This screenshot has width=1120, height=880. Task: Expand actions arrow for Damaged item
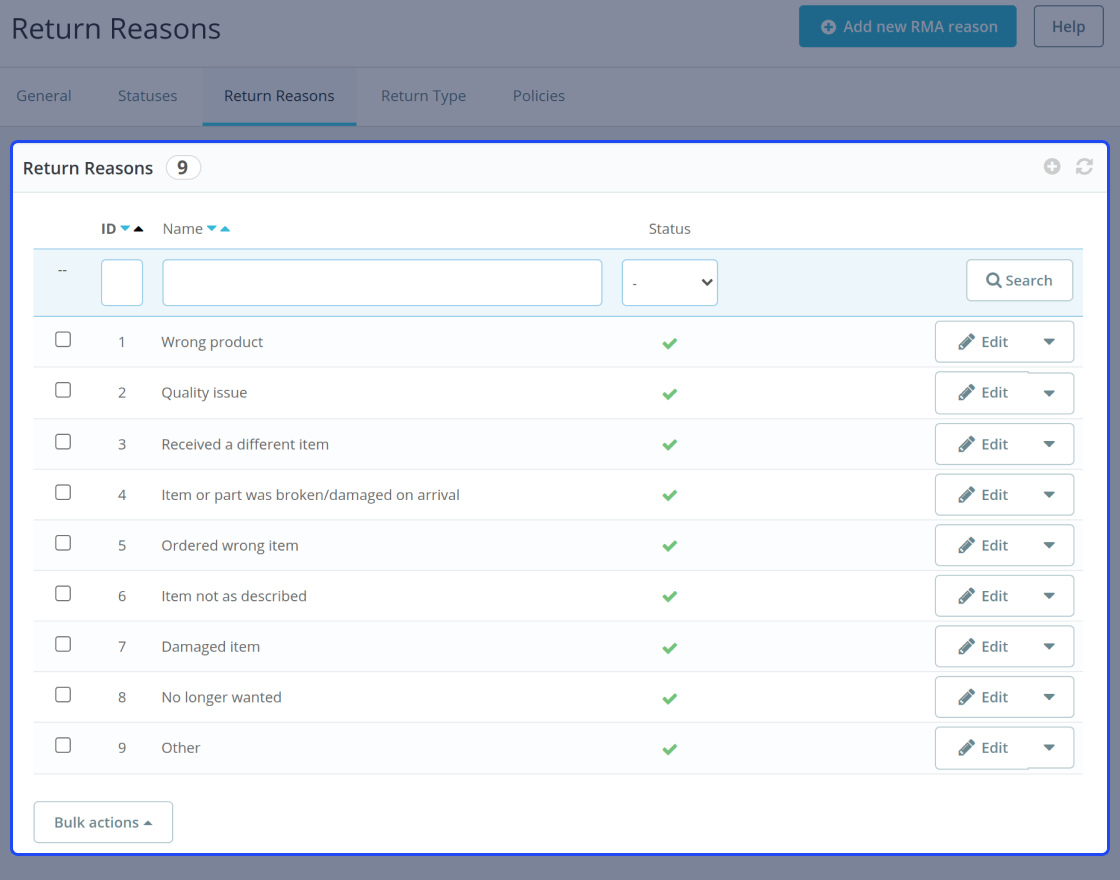[x=1049, y=646]
